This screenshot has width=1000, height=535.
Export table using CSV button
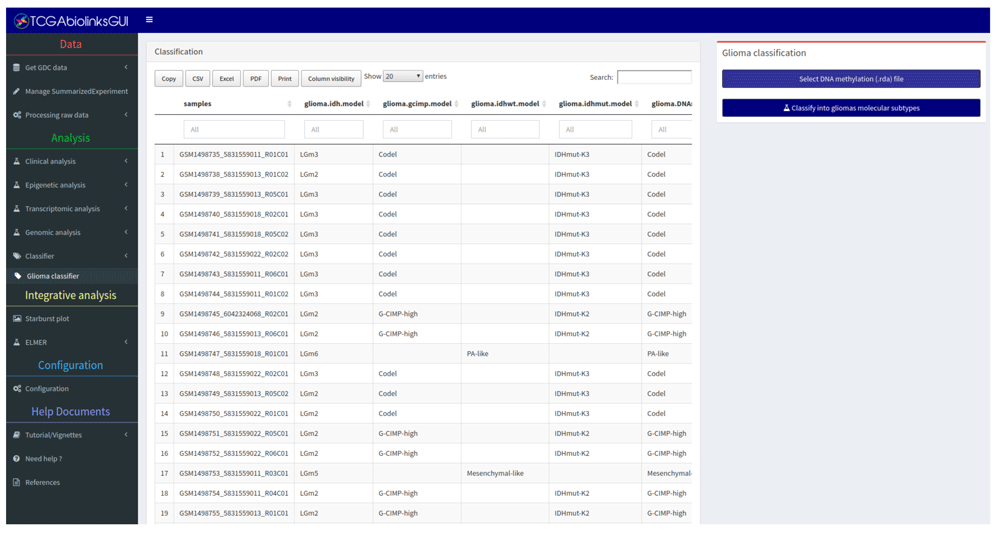(x=198, y=78)
